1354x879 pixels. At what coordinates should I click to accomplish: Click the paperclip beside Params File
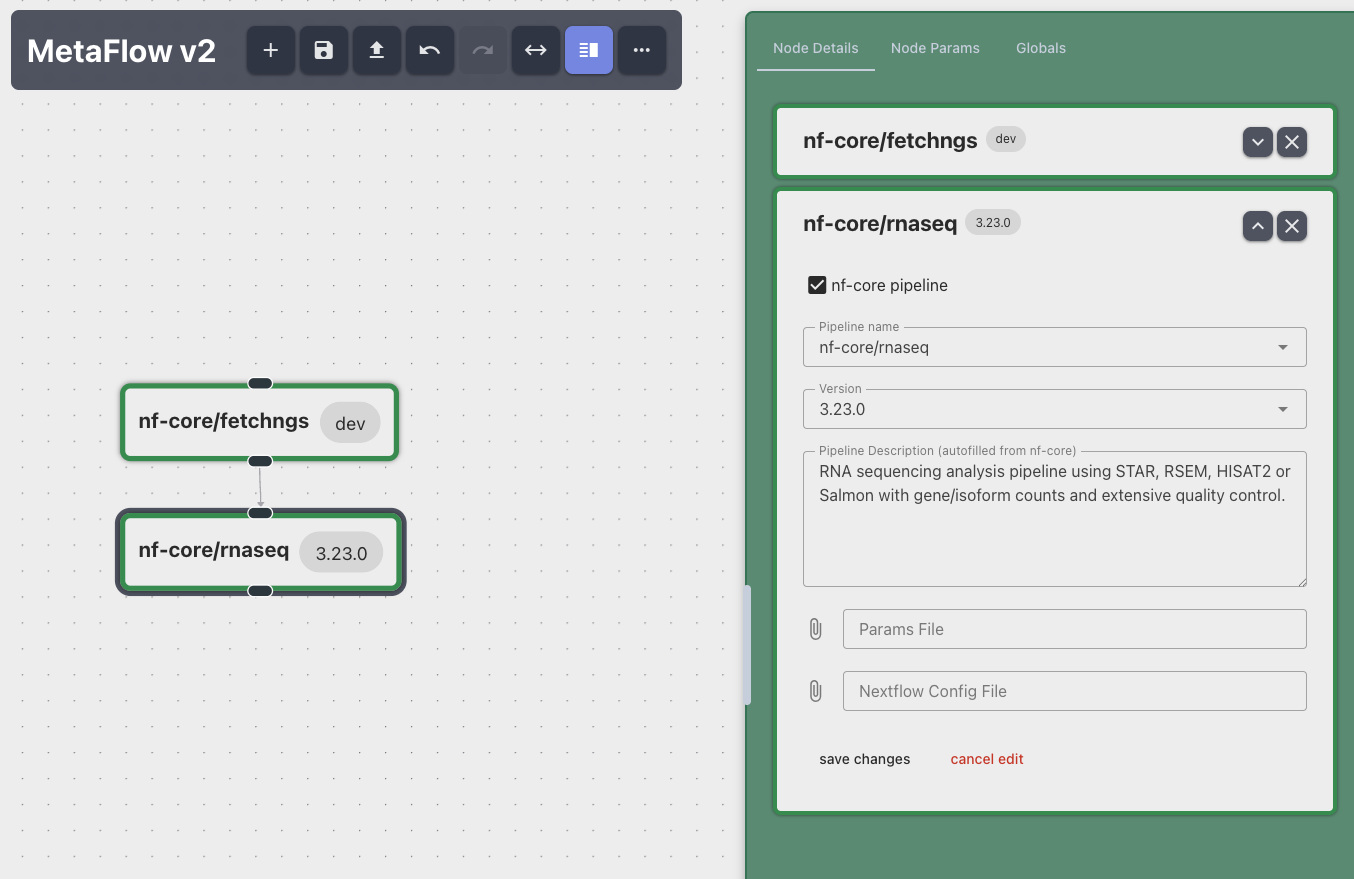(x=816, y=629)
